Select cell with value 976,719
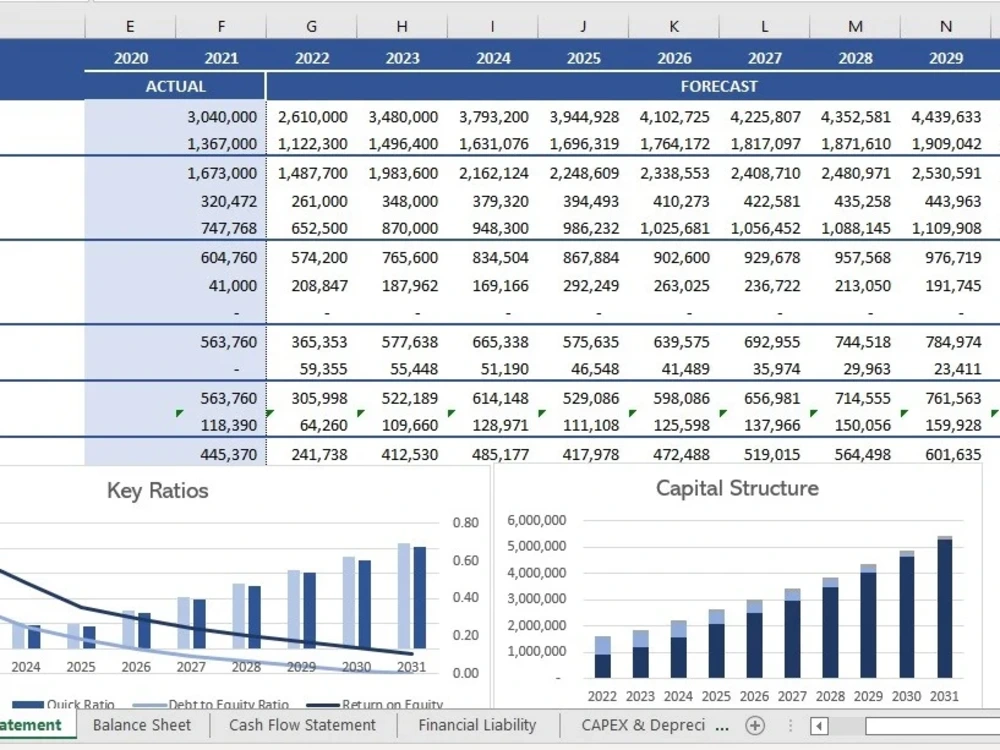 pos(946,257)
